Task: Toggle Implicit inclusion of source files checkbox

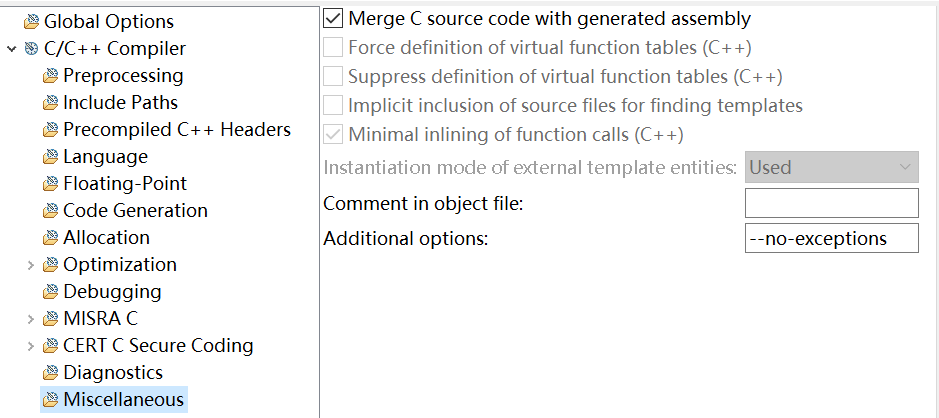Action: click(333, 106)
